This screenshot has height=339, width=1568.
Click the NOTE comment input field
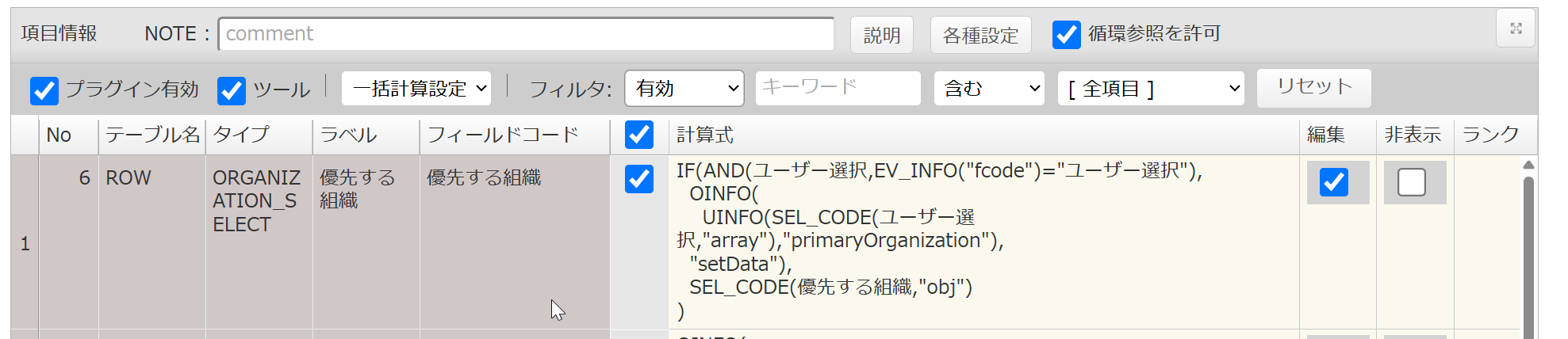pos(526,34)
